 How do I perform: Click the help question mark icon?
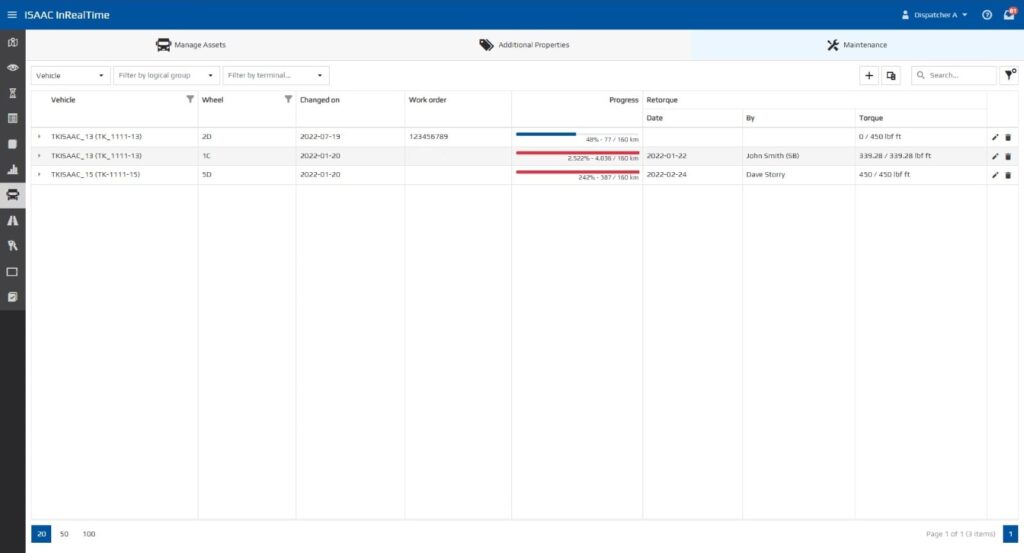pyautogui.click(x=986, y=15)
